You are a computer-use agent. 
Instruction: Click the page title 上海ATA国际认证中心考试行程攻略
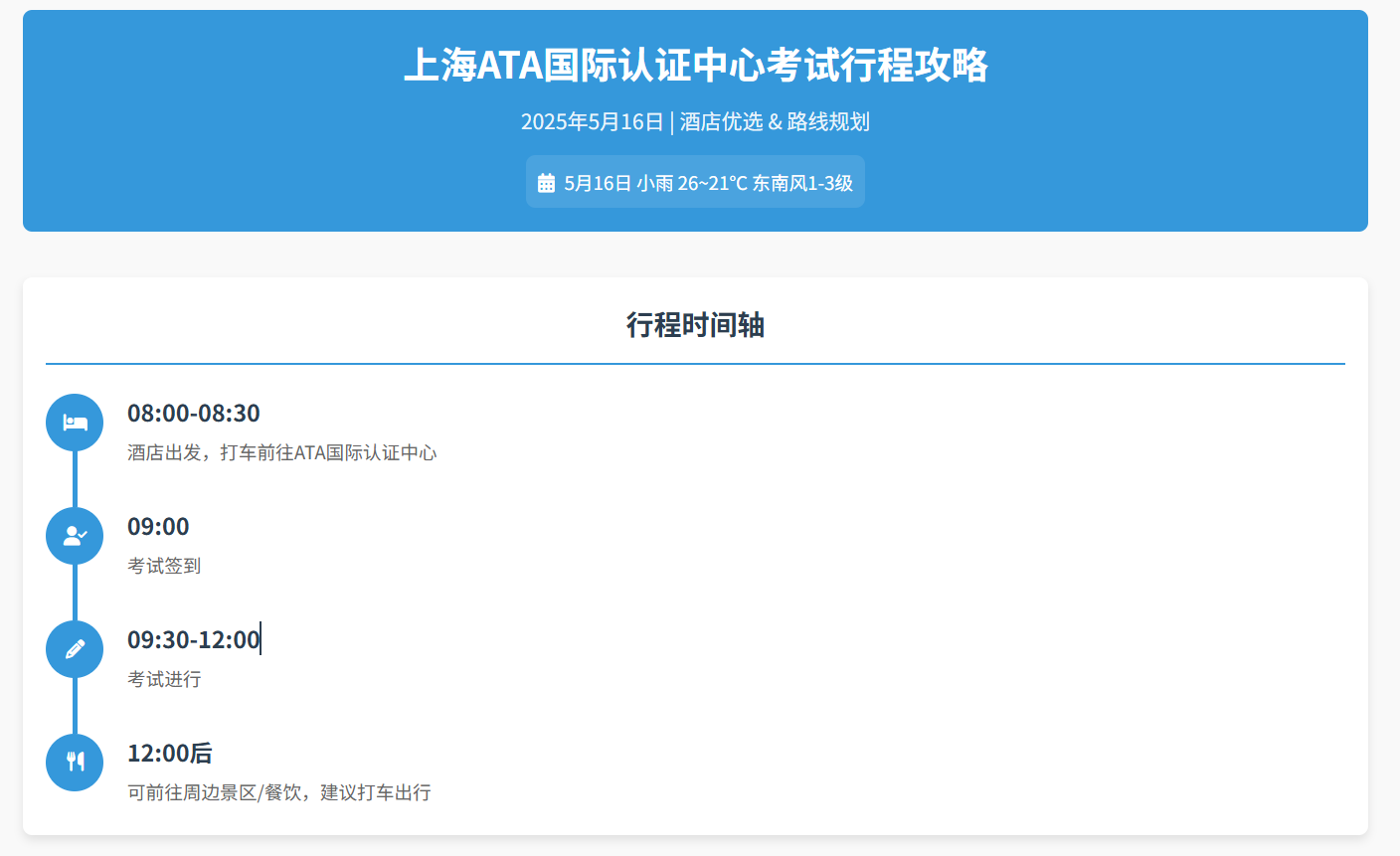[695, 65]
